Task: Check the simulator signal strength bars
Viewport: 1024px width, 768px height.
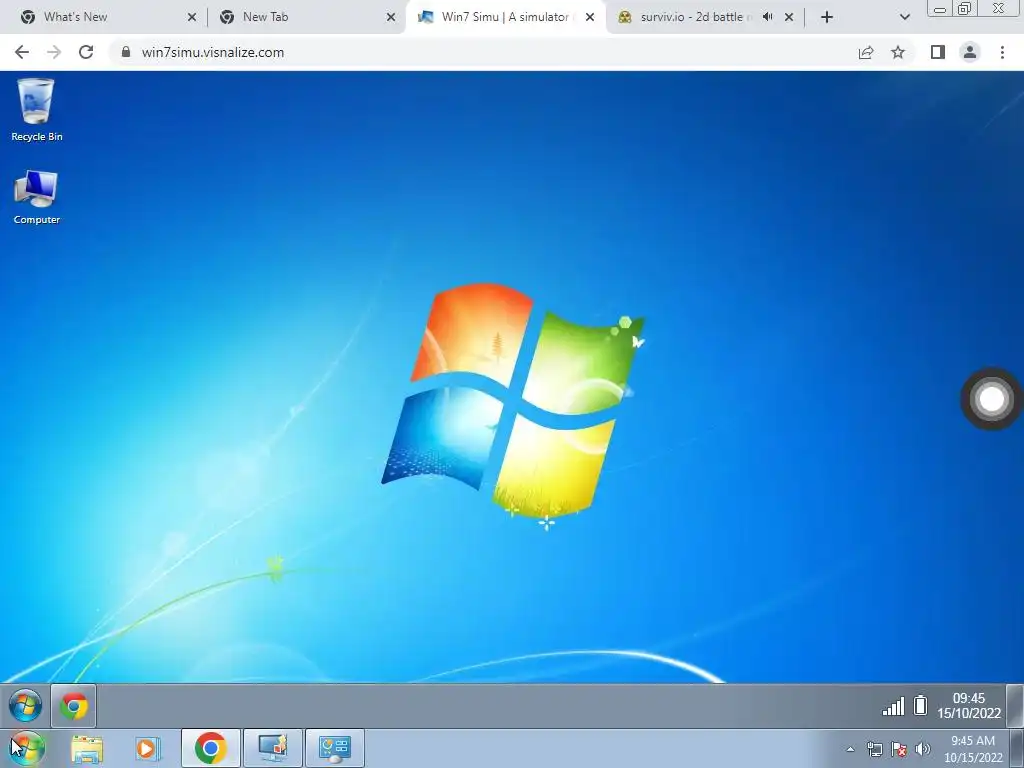Action: 893,706
